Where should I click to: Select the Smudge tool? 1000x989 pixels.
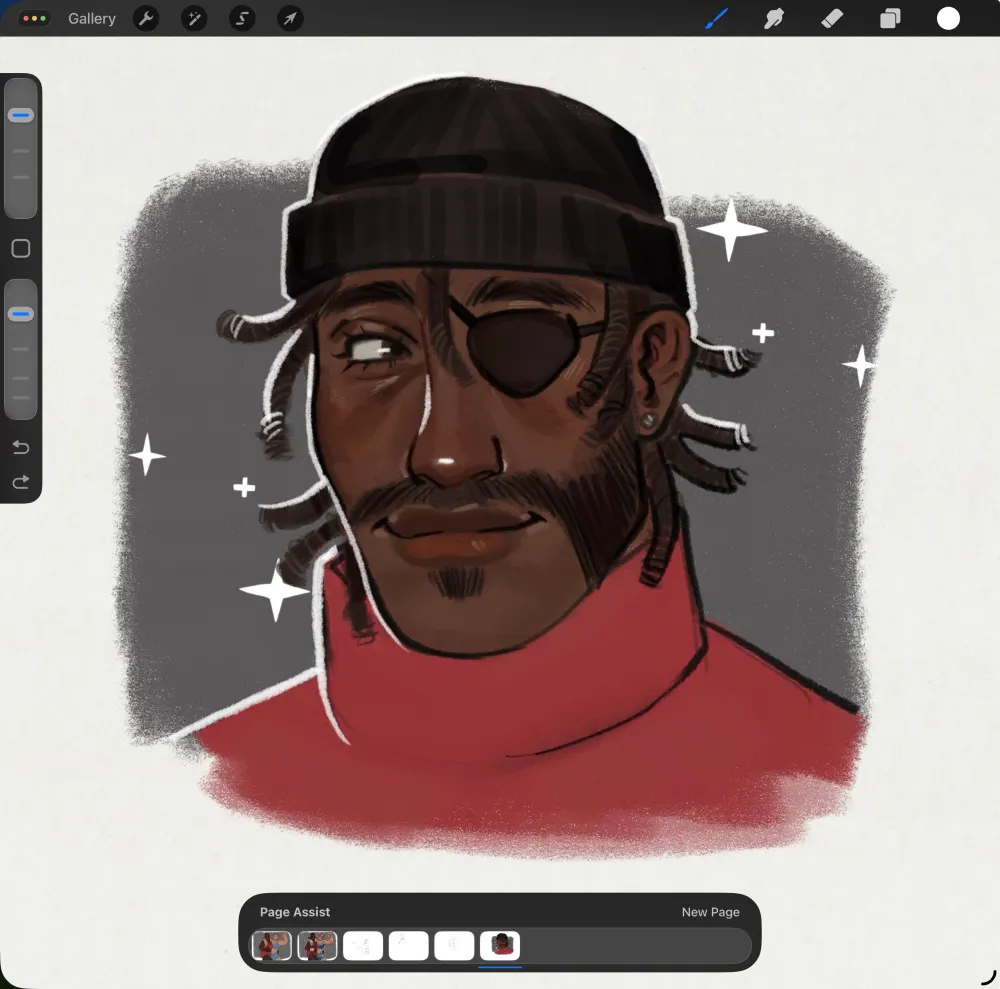tap(773, 19)
